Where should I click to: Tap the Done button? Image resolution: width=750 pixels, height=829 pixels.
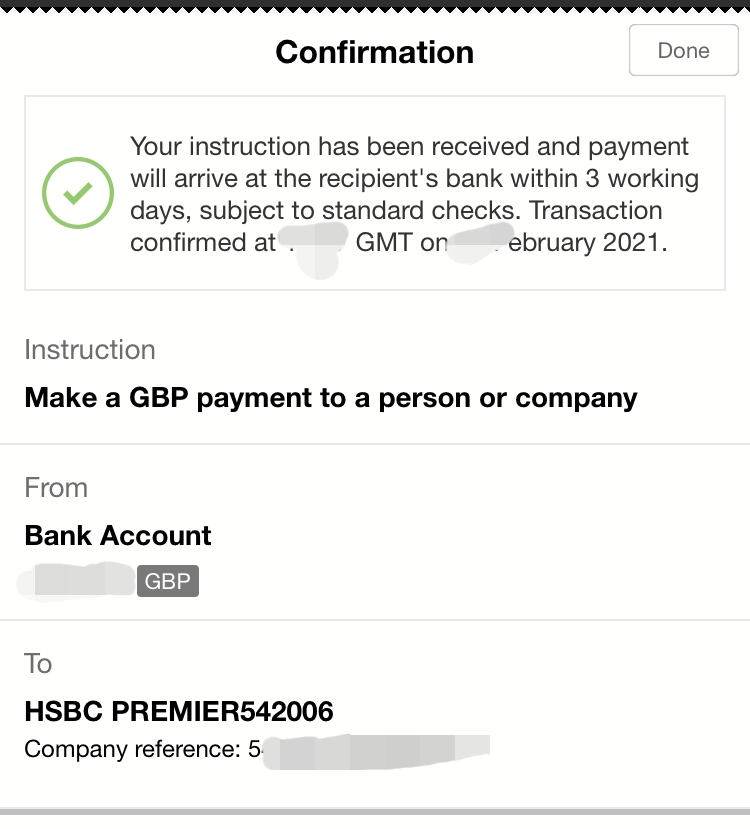click(683, 51)
